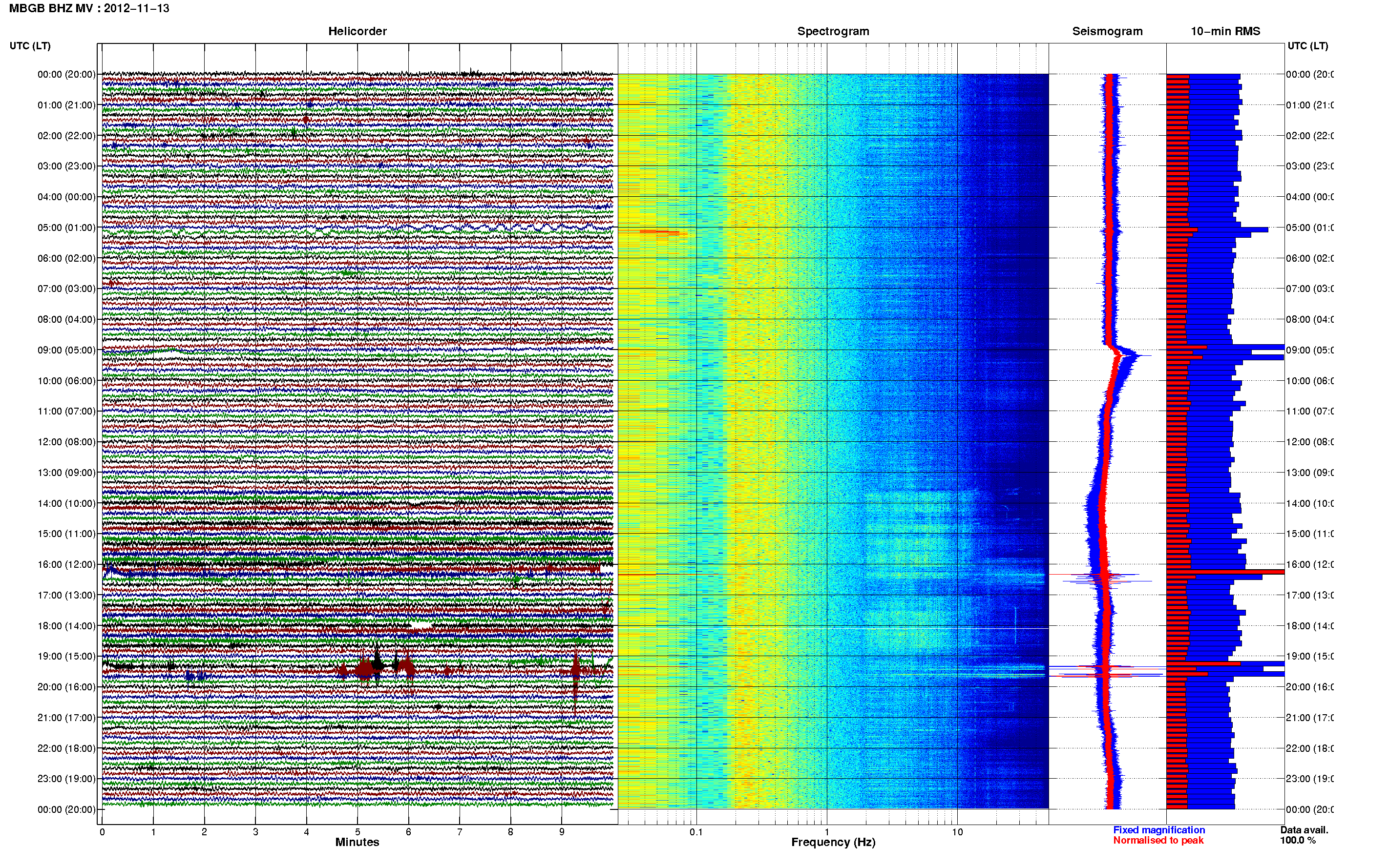Click the left-axis time label 16:00 (12:00)
The height and width of the screenshot is (868, 1389).
click(66, 564)
